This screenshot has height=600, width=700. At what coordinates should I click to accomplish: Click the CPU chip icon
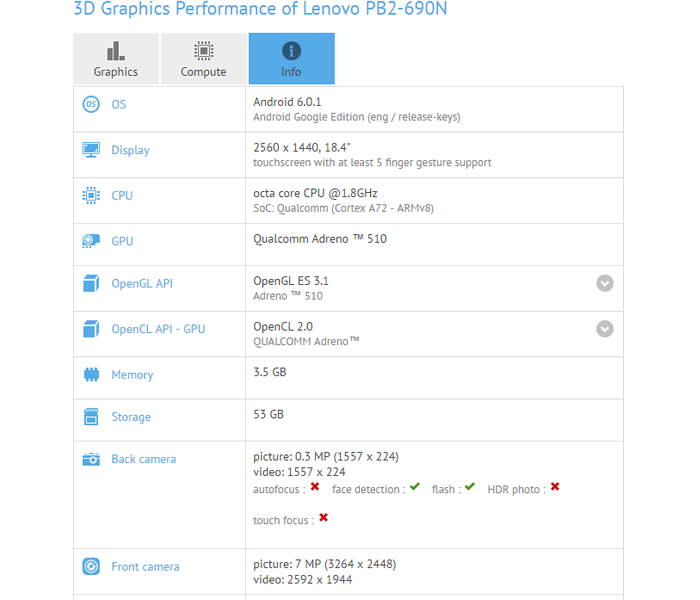pos(91,196)
